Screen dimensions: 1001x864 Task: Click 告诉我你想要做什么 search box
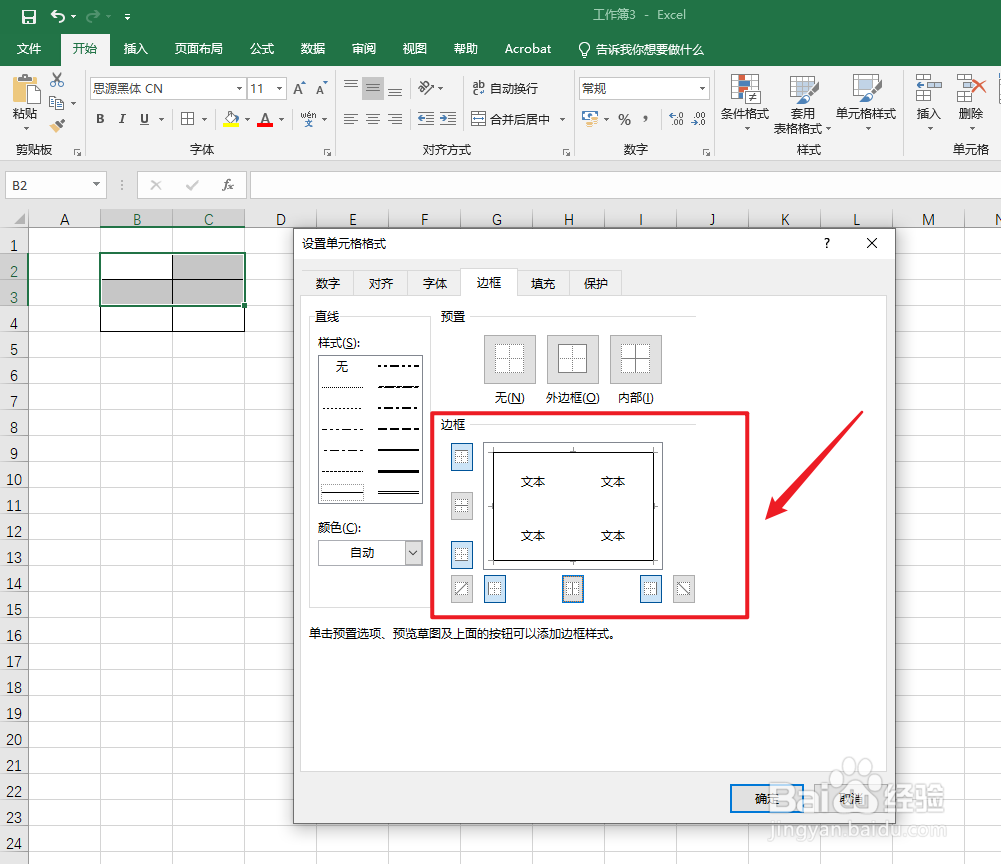coord(641,49)
